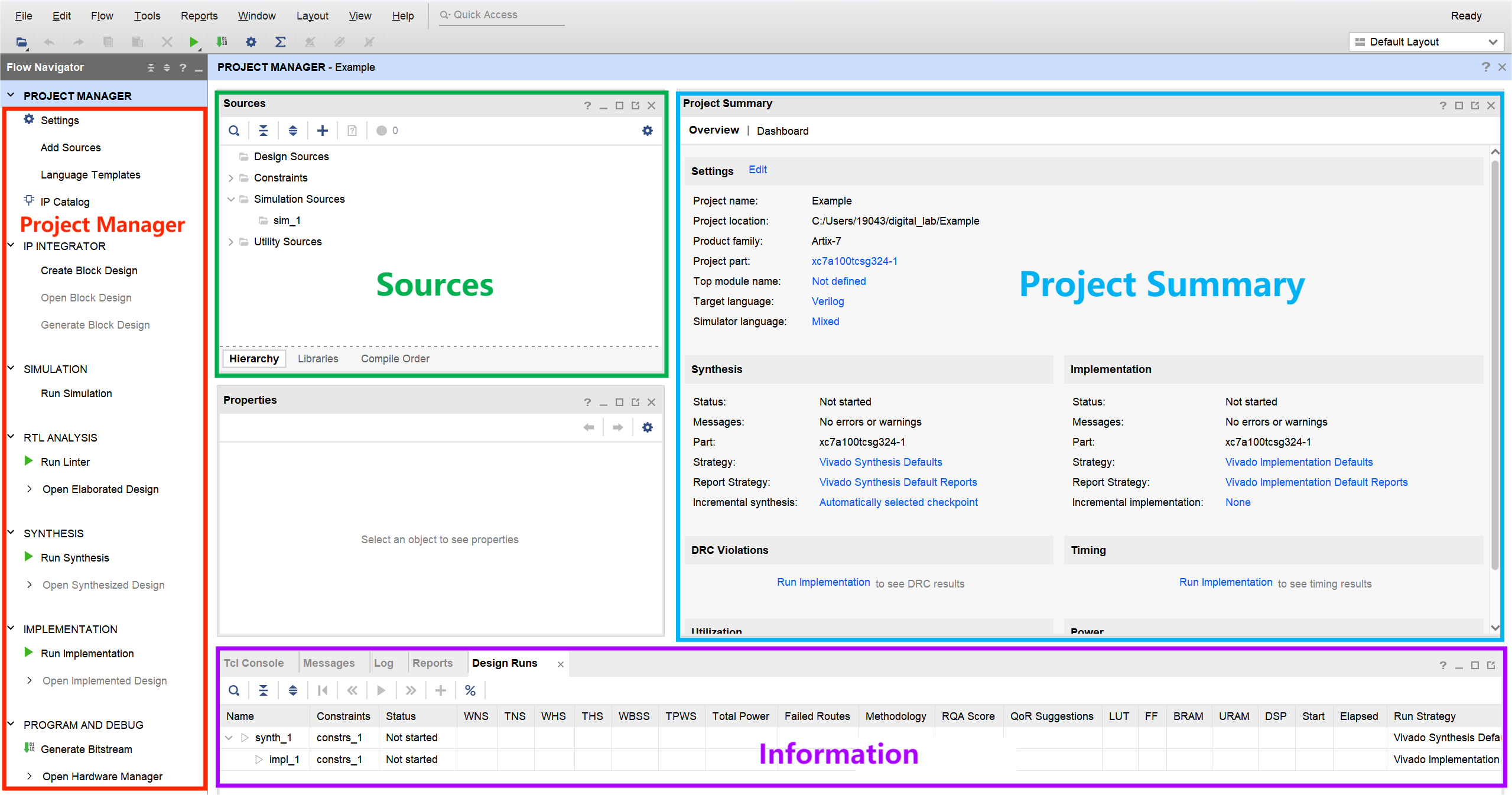This screenshot has width=1512, height=795.
Task: Open the Reports menu
Action: pyautogui.click(x=199, y=16)
